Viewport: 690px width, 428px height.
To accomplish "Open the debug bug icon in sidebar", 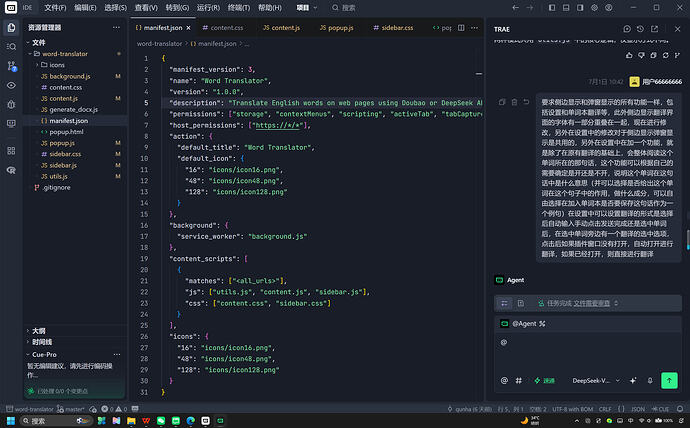I will (x=11, y=104).
